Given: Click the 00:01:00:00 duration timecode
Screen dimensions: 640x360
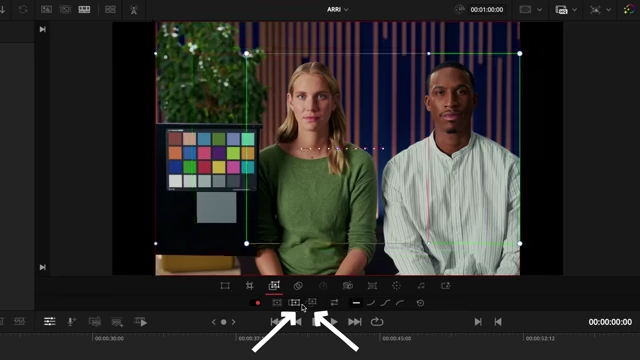Looking at the screenshot, I should coord(487,9).
